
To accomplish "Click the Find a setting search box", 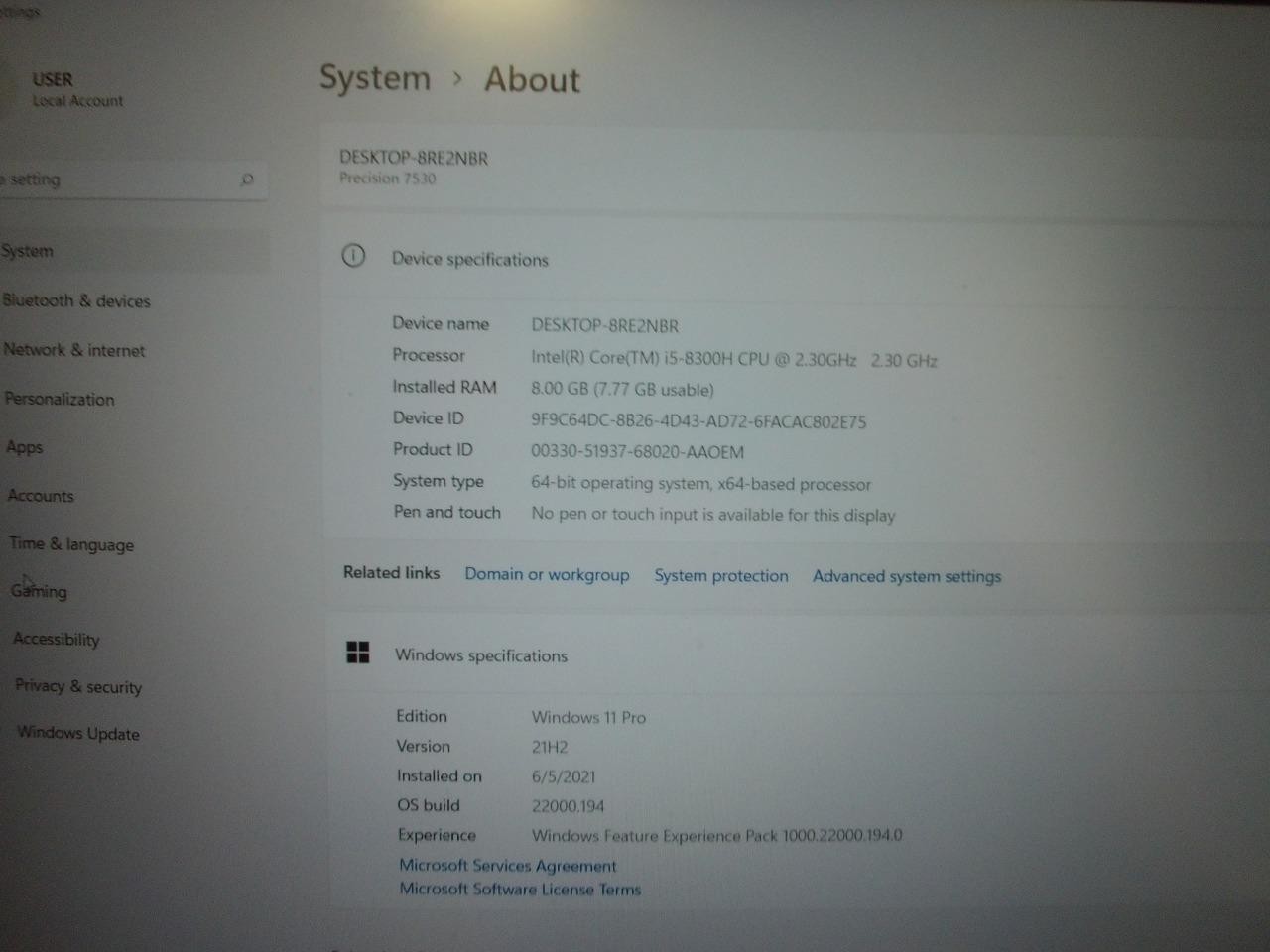I will pyautogui.click(x=134, y=179).
